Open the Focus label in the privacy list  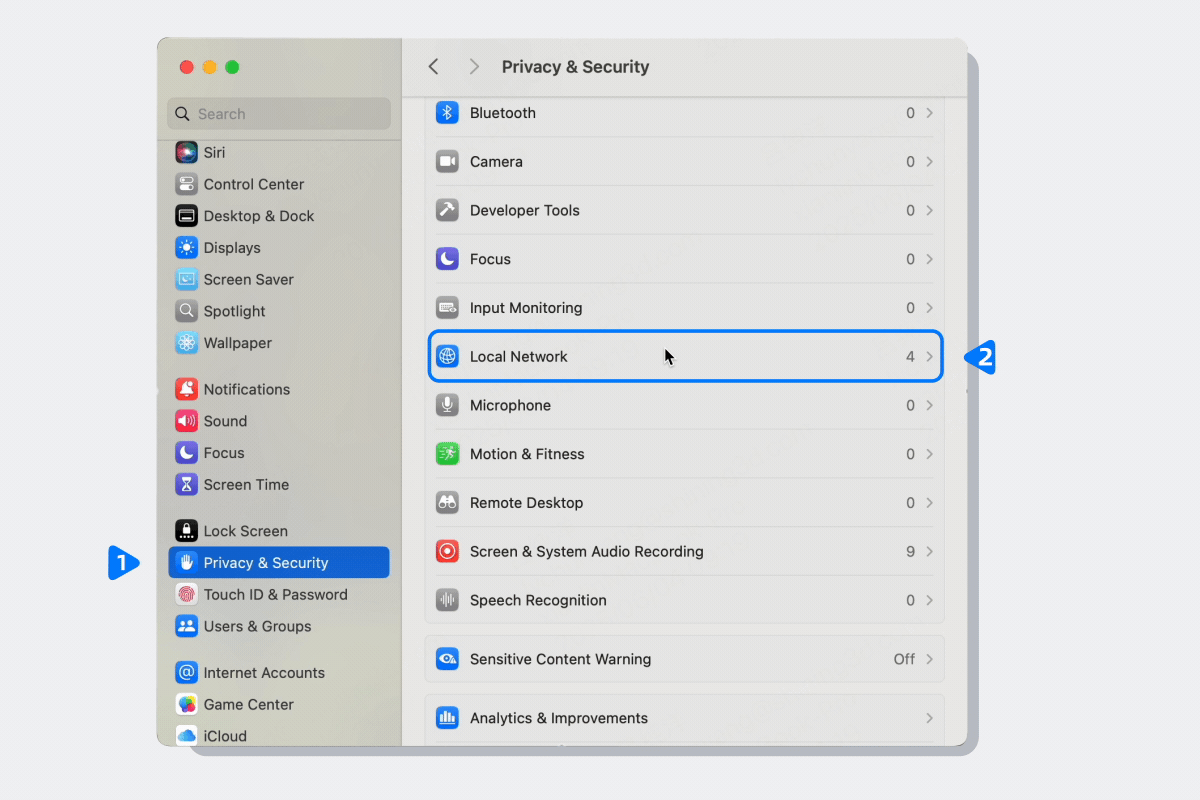(x=490, y=259)
